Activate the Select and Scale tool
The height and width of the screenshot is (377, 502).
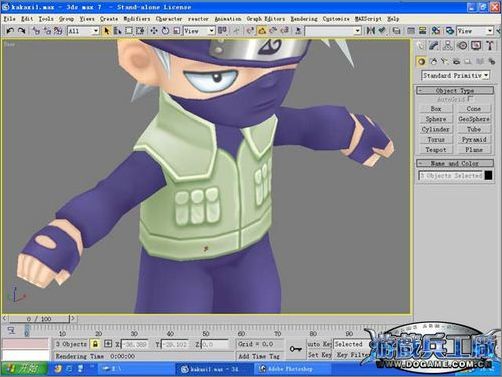coord(177,31)
